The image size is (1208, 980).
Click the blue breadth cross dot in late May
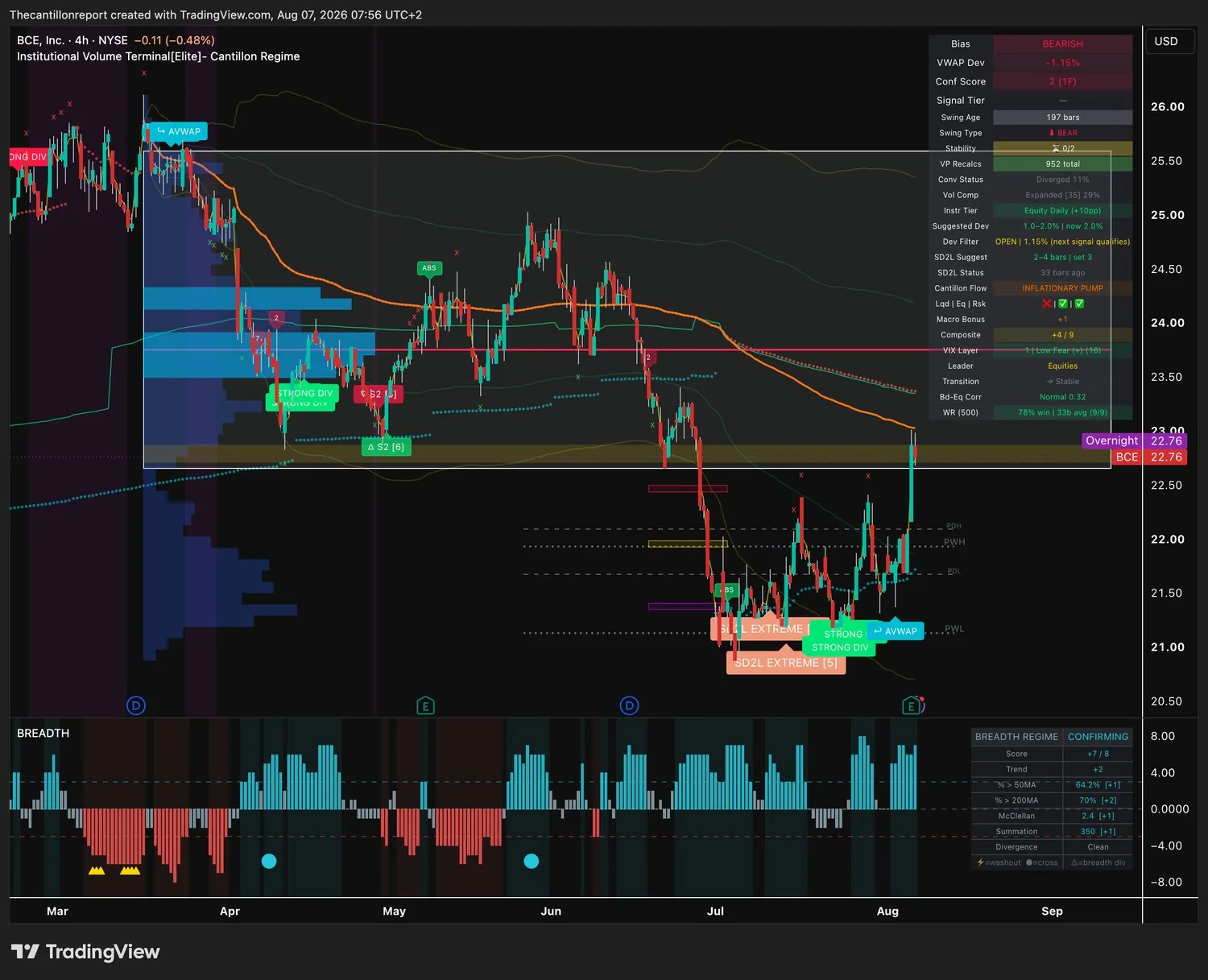click(532, 861)
